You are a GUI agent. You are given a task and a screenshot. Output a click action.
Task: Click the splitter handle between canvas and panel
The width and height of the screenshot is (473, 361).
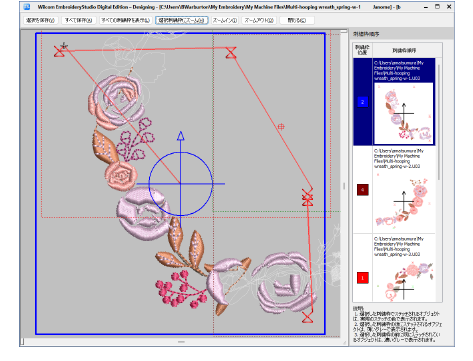click(x=344, y=186)
